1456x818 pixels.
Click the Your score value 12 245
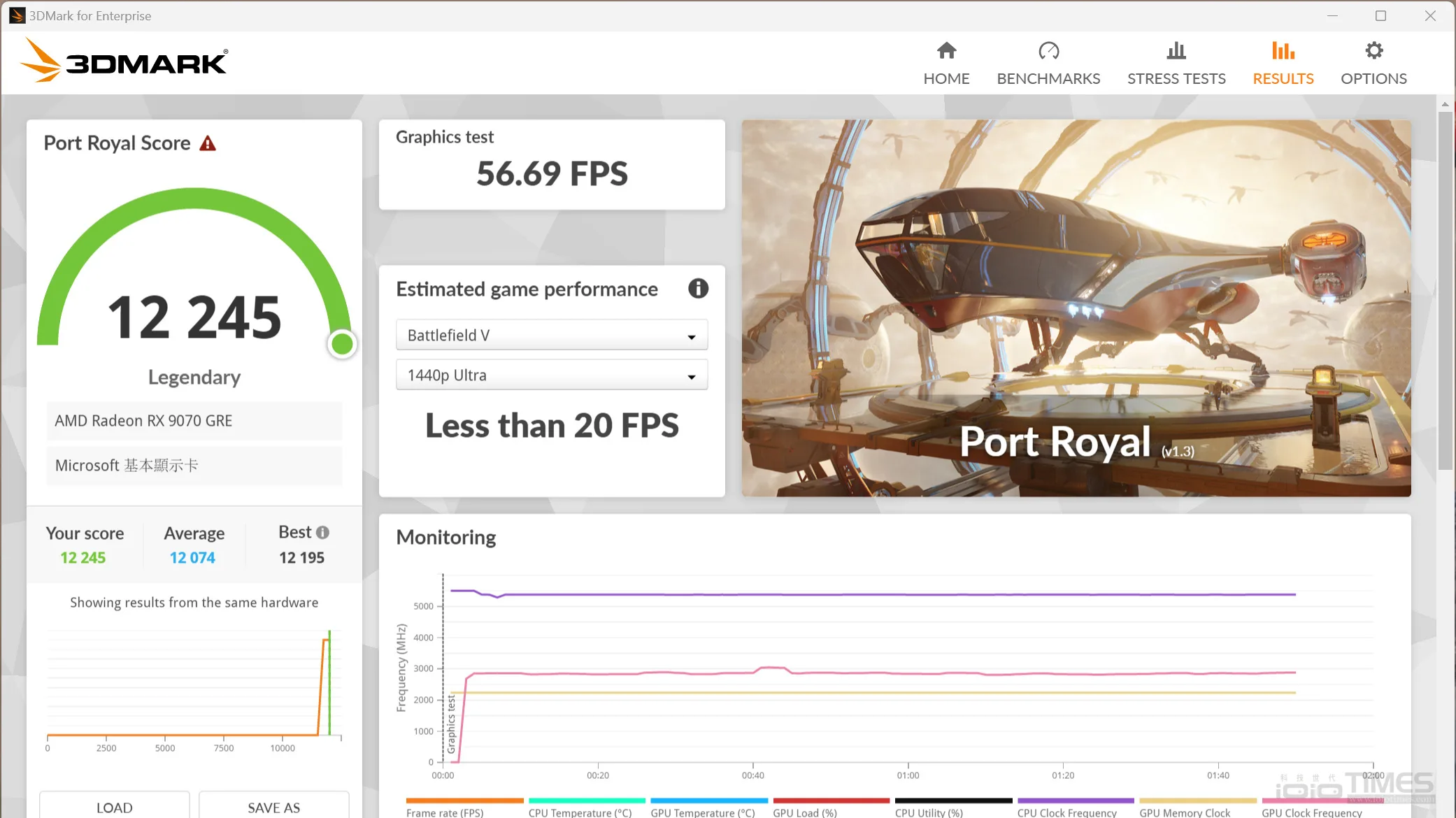pos(83,558)
